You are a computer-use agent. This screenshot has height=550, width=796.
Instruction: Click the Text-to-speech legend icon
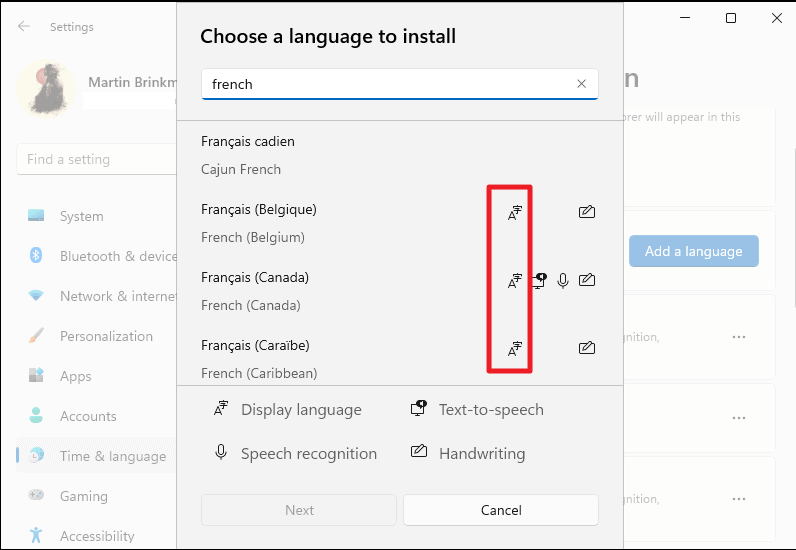tap(419, 408)
